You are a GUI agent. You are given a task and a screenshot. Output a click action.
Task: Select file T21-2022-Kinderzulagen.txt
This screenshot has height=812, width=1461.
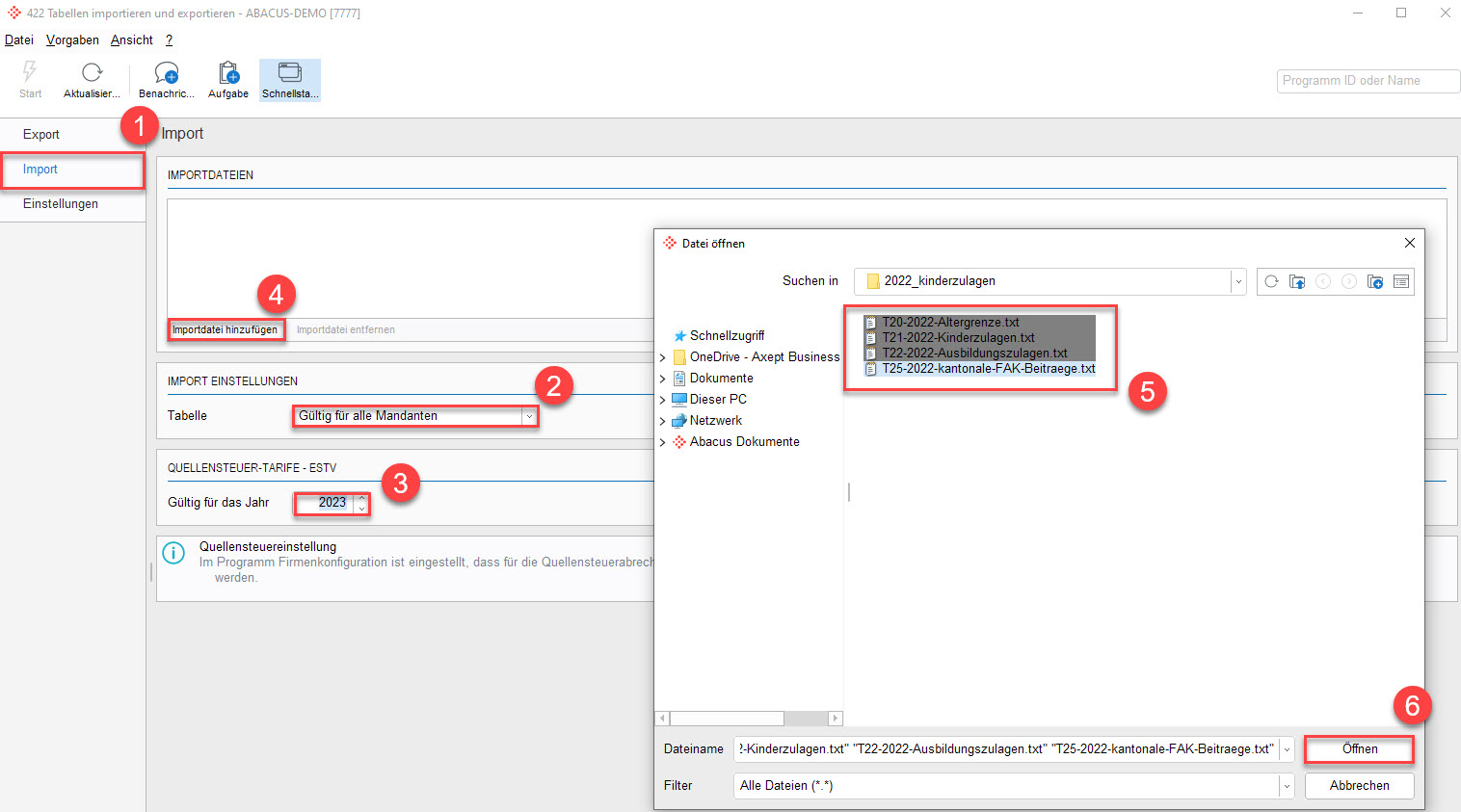pos(958,338)
